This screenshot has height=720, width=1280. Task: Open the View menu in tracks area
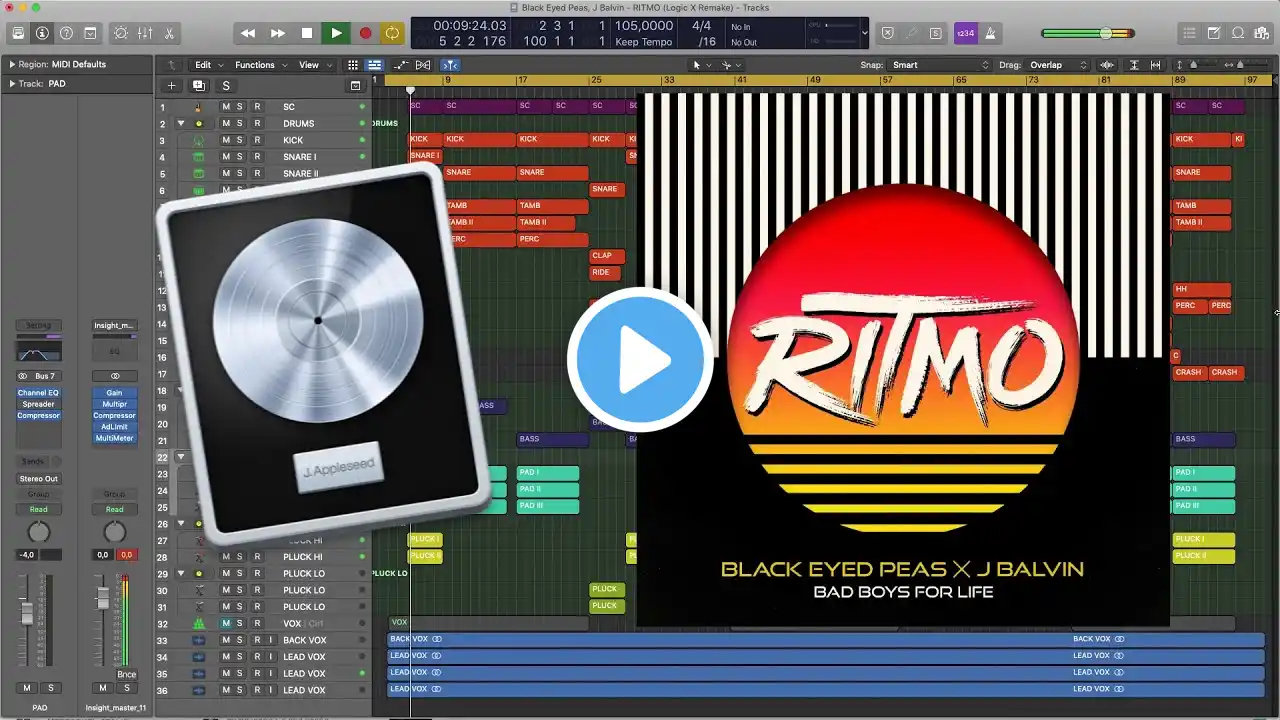314,65
